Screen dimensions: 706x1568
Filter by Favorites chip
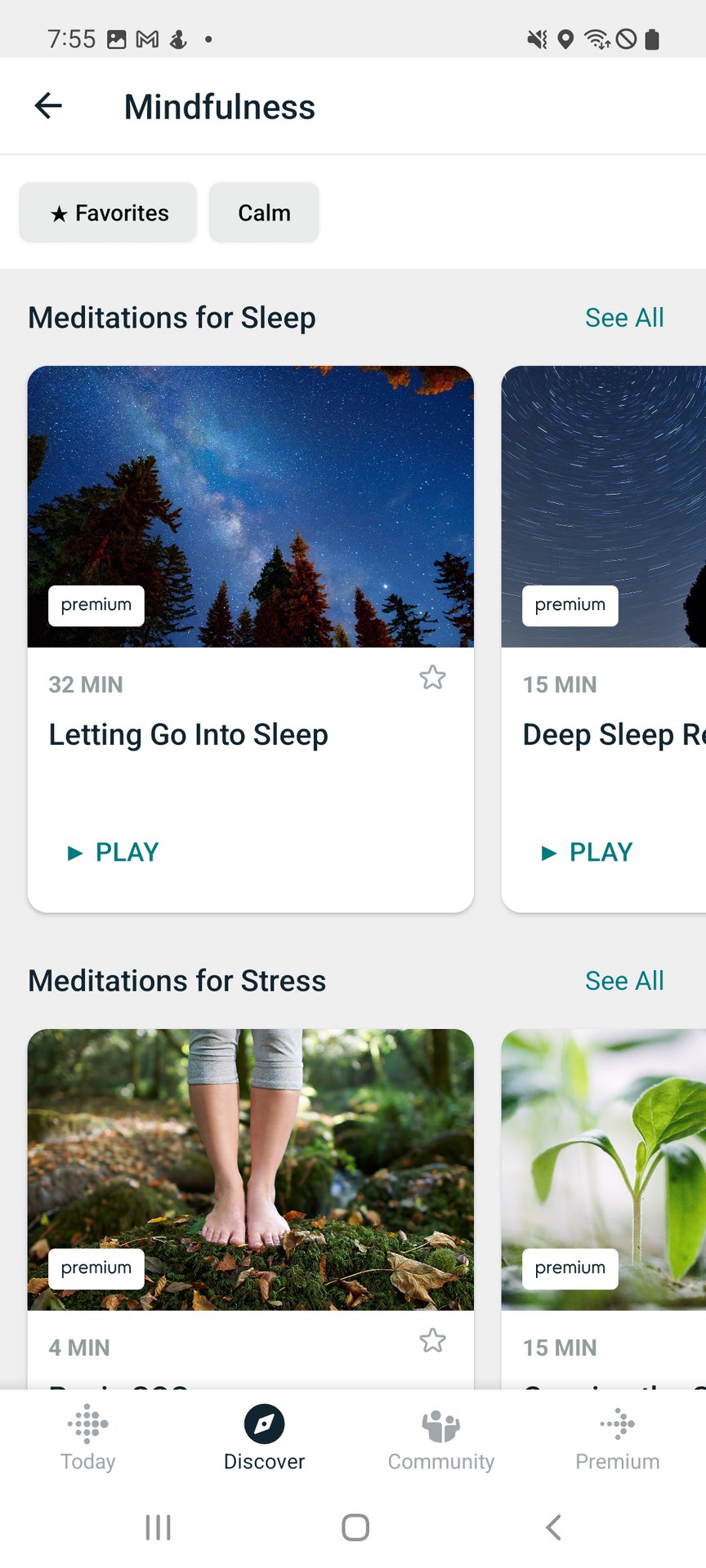[x=109, y=212]
